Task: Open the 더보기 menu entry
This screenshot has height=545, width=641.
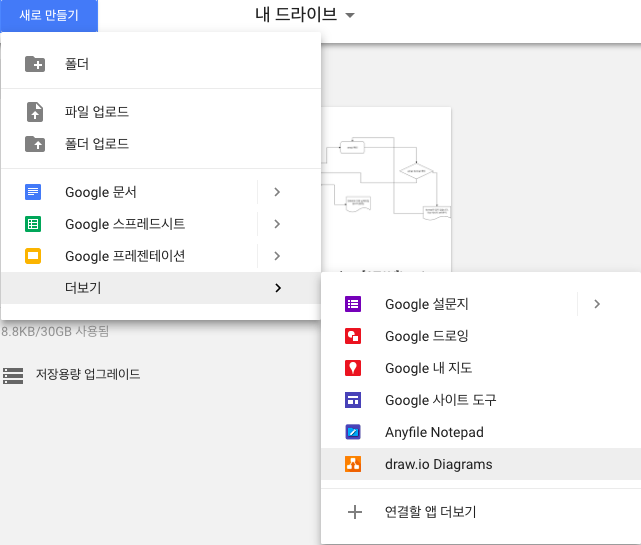Action: tap(161, 288)
